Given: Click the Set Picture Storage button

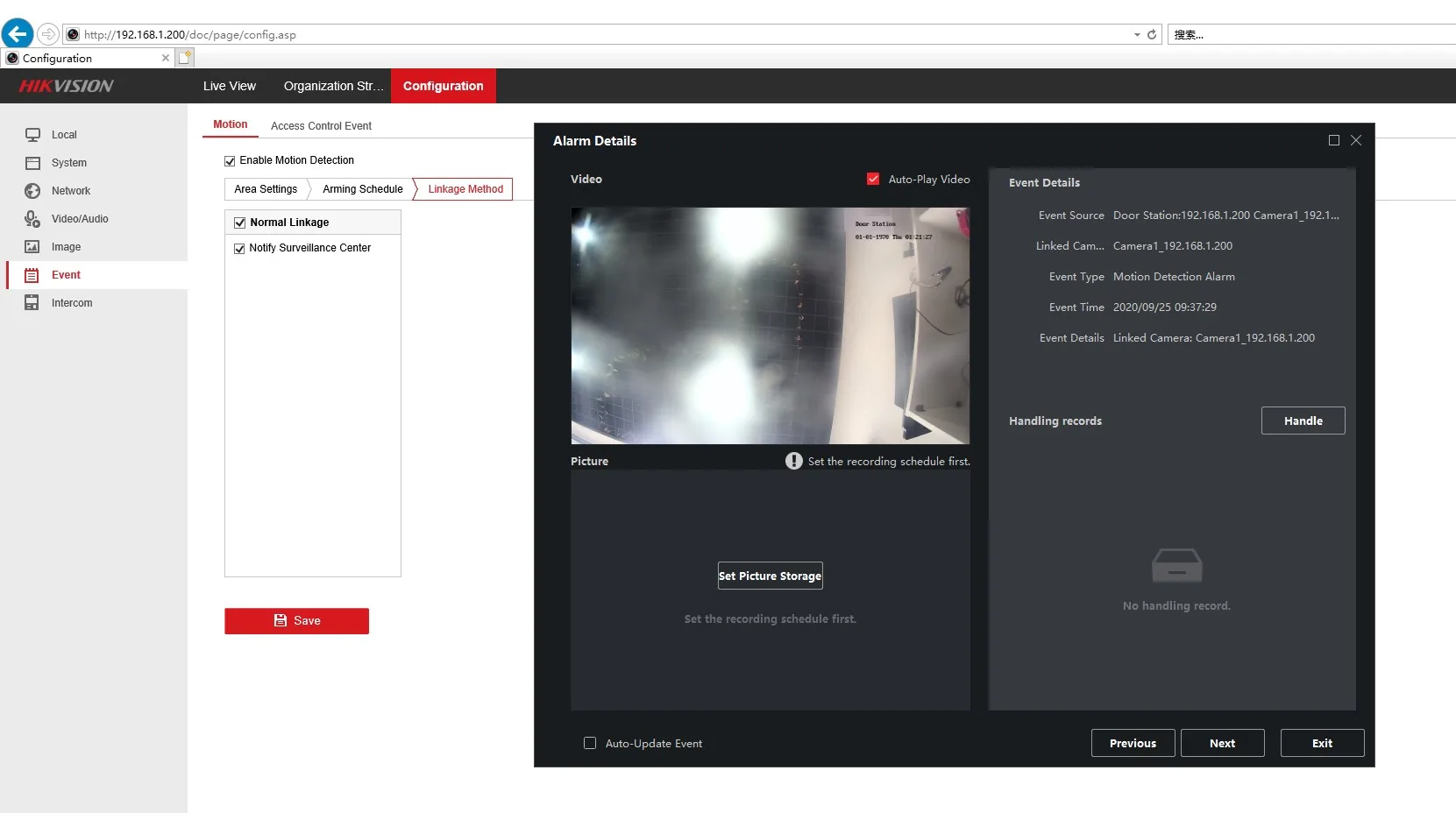Looking at the screenshot, I should pyautogui.click(x=771, y=576).
